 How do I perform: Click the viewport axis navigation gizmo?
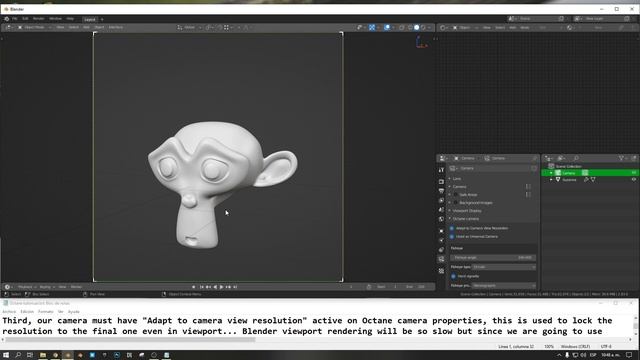coord(421,42)
